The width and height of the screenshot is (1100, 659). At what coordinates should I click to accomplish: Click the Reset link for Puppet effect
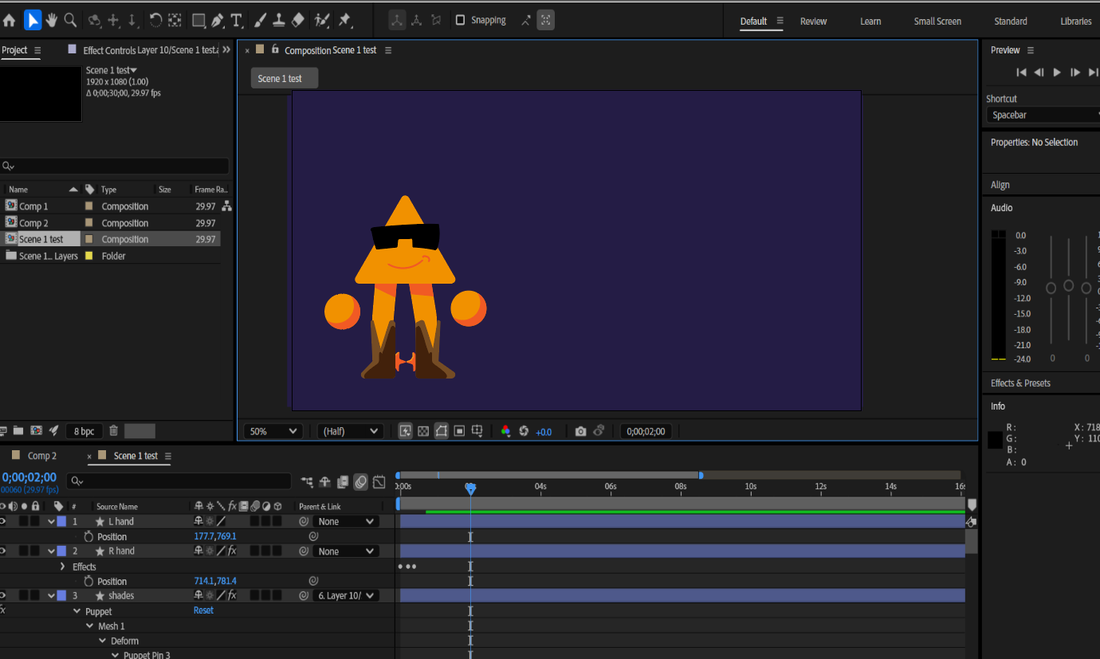click(x=203, y=611)
